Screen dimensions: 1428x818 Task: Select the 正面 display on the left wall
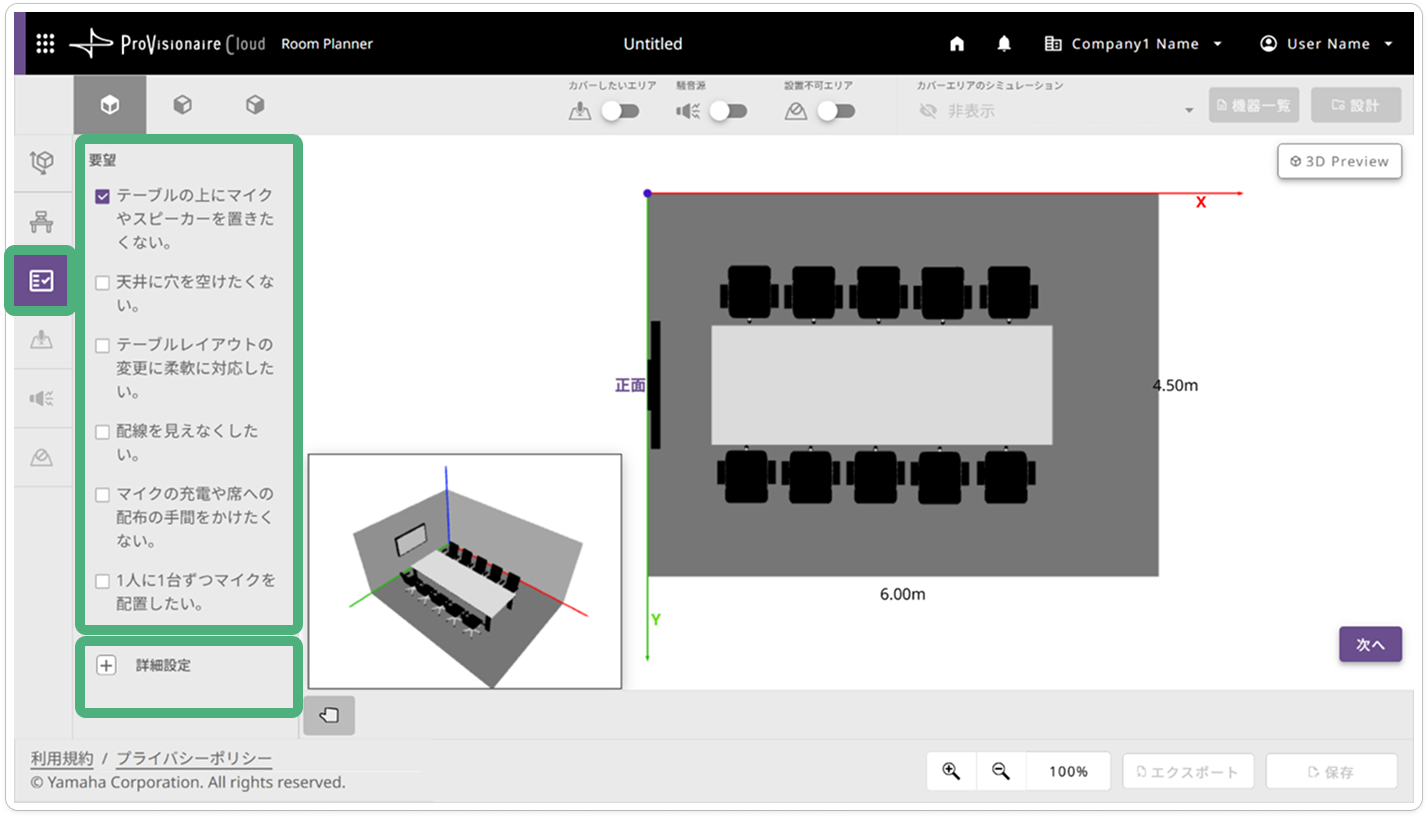[654, 385]
